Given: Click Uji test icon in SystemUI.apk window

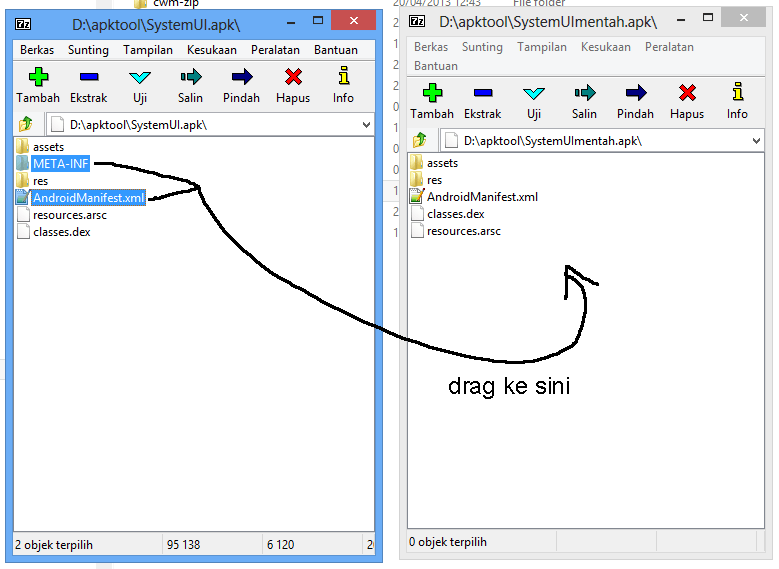Looking at the screenshot, I should pos(140,77).
